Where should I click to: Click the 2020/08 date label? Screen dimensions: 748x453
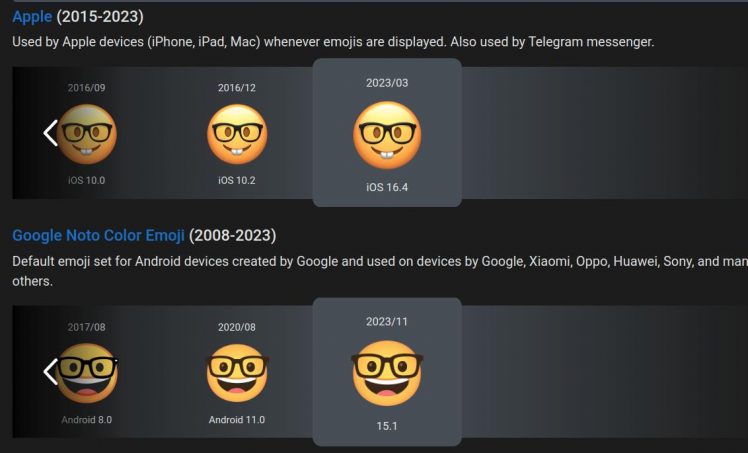pyautogui.click(x=237, y=327)
